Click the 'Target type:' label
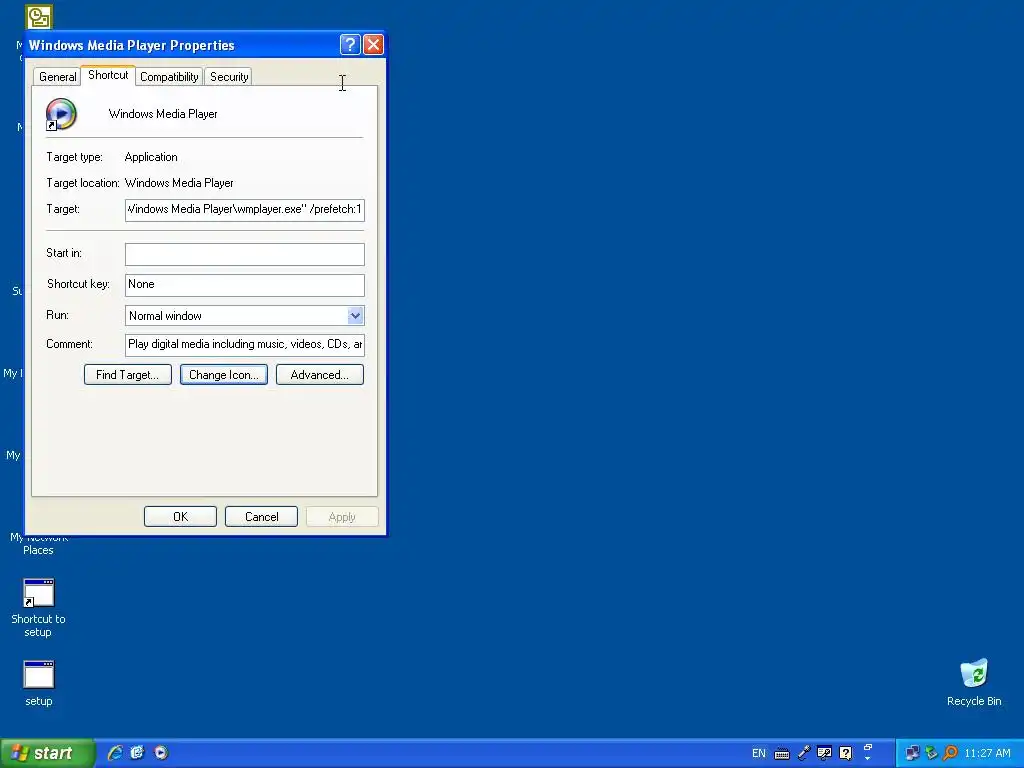The image size is (1024, 768). click(x=74, y=157)
